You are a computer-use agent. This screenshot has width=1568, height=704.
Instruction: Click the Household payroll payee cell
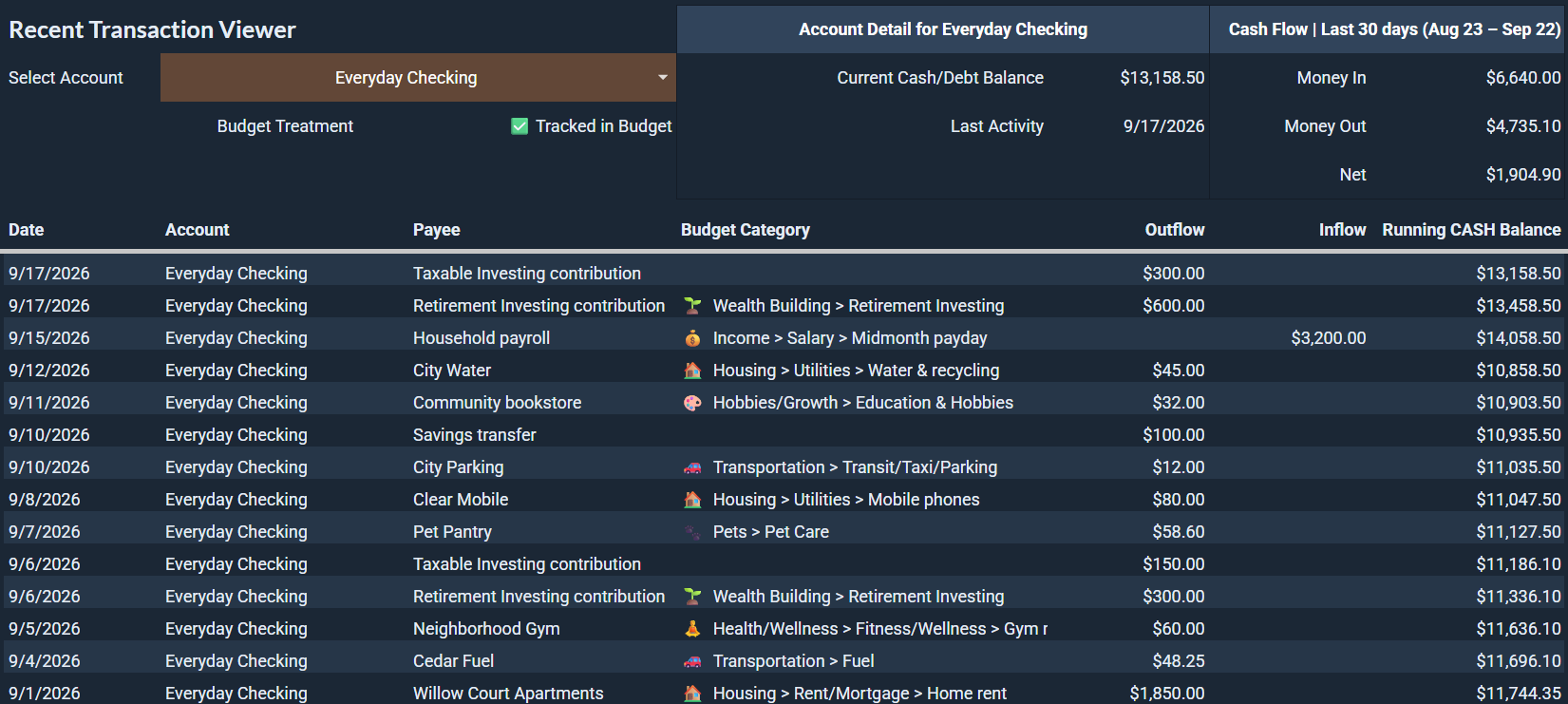point(482,338)
